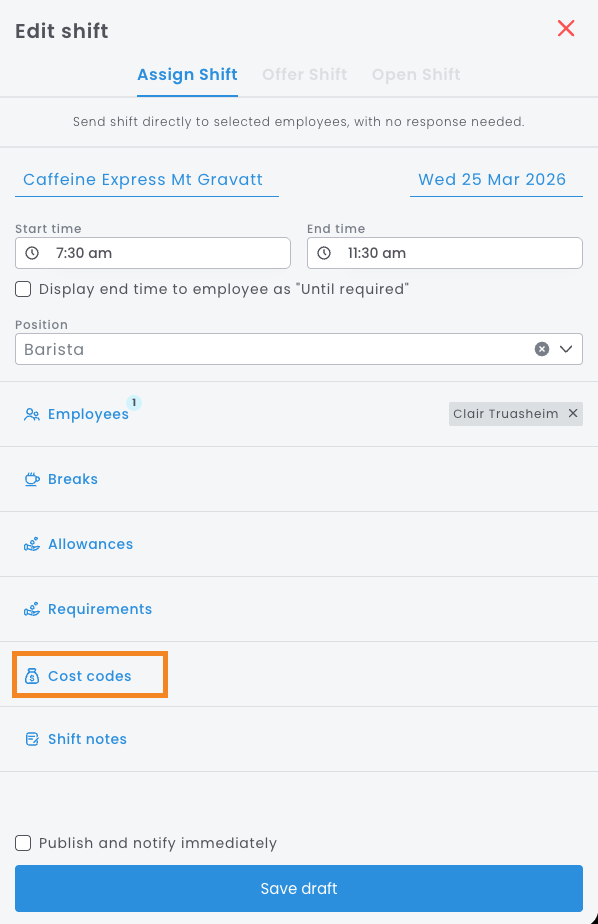Screen dimensions: 598x924
Task: Click the Requirements section icon
Action: [x=32, y=609]
